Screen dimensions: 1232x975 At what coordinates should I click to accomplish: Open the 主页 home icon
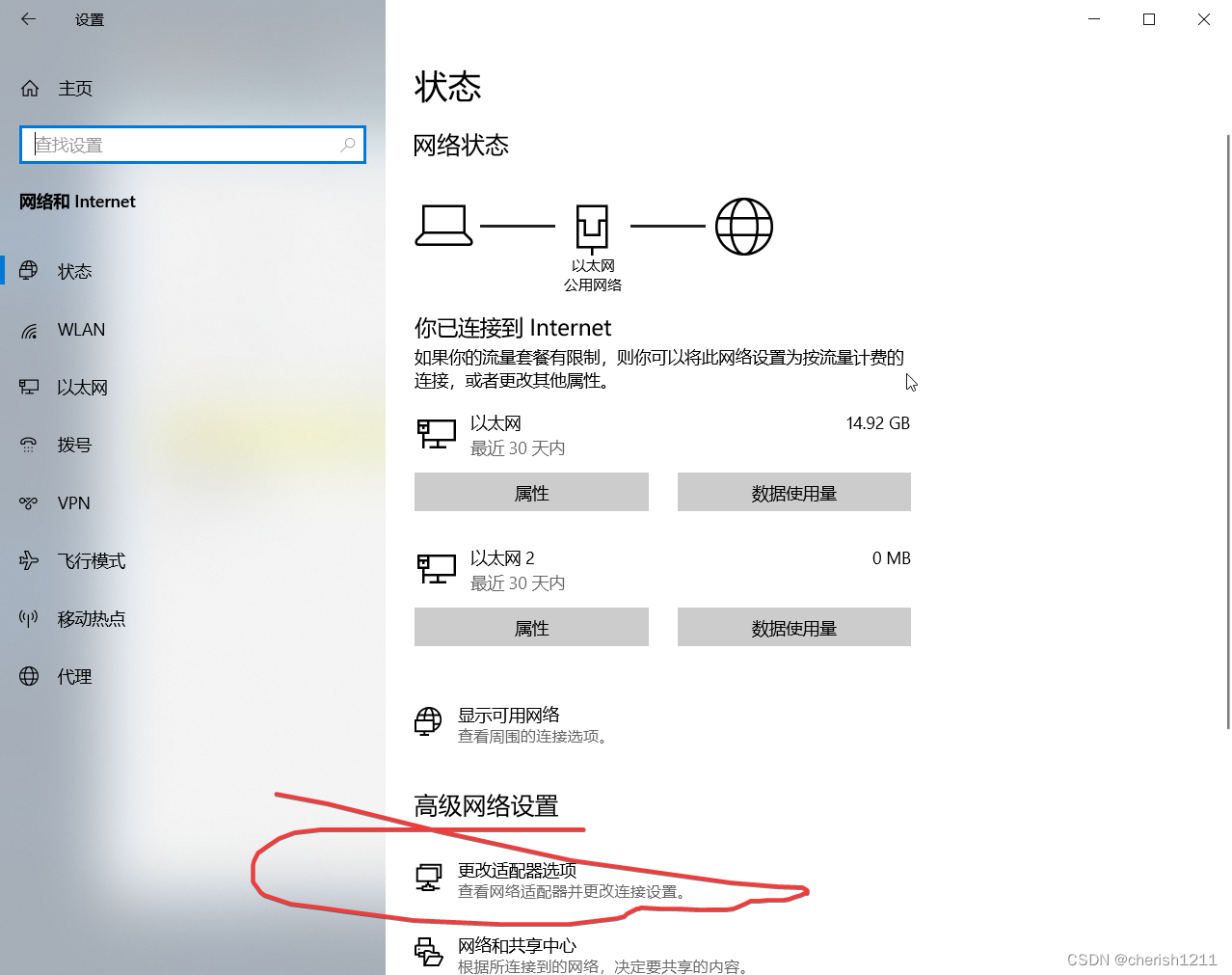tap(30, 89)
